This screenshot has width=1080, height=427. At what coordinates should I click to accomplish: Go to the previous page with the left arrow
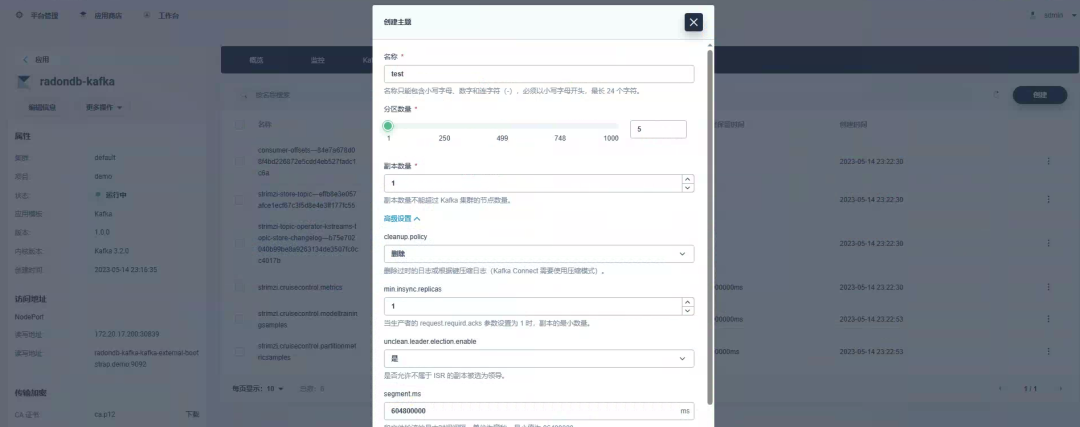[1001, 389]
